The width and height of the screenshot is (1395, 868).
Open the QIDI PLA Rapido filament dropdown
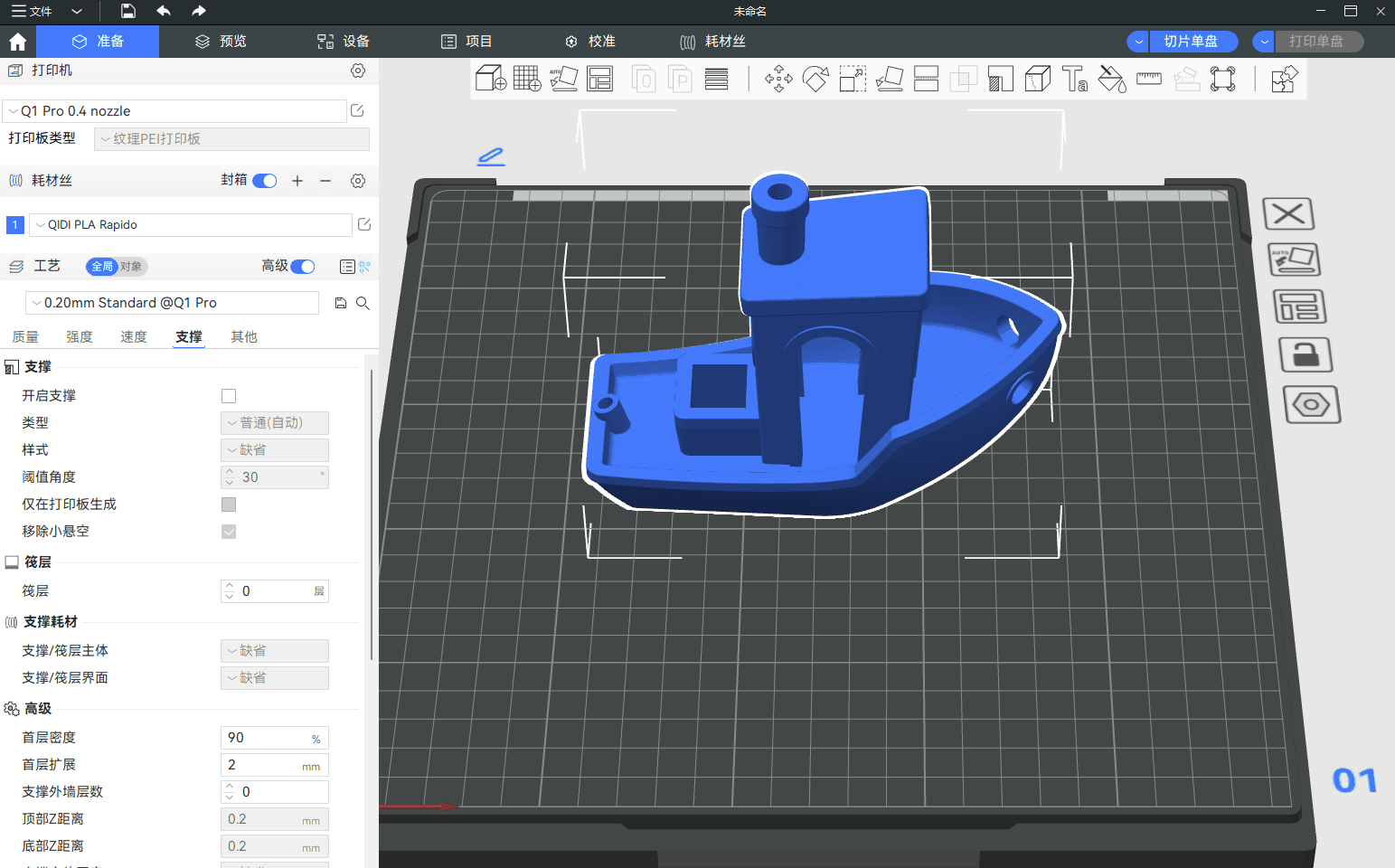coord(190,225)
